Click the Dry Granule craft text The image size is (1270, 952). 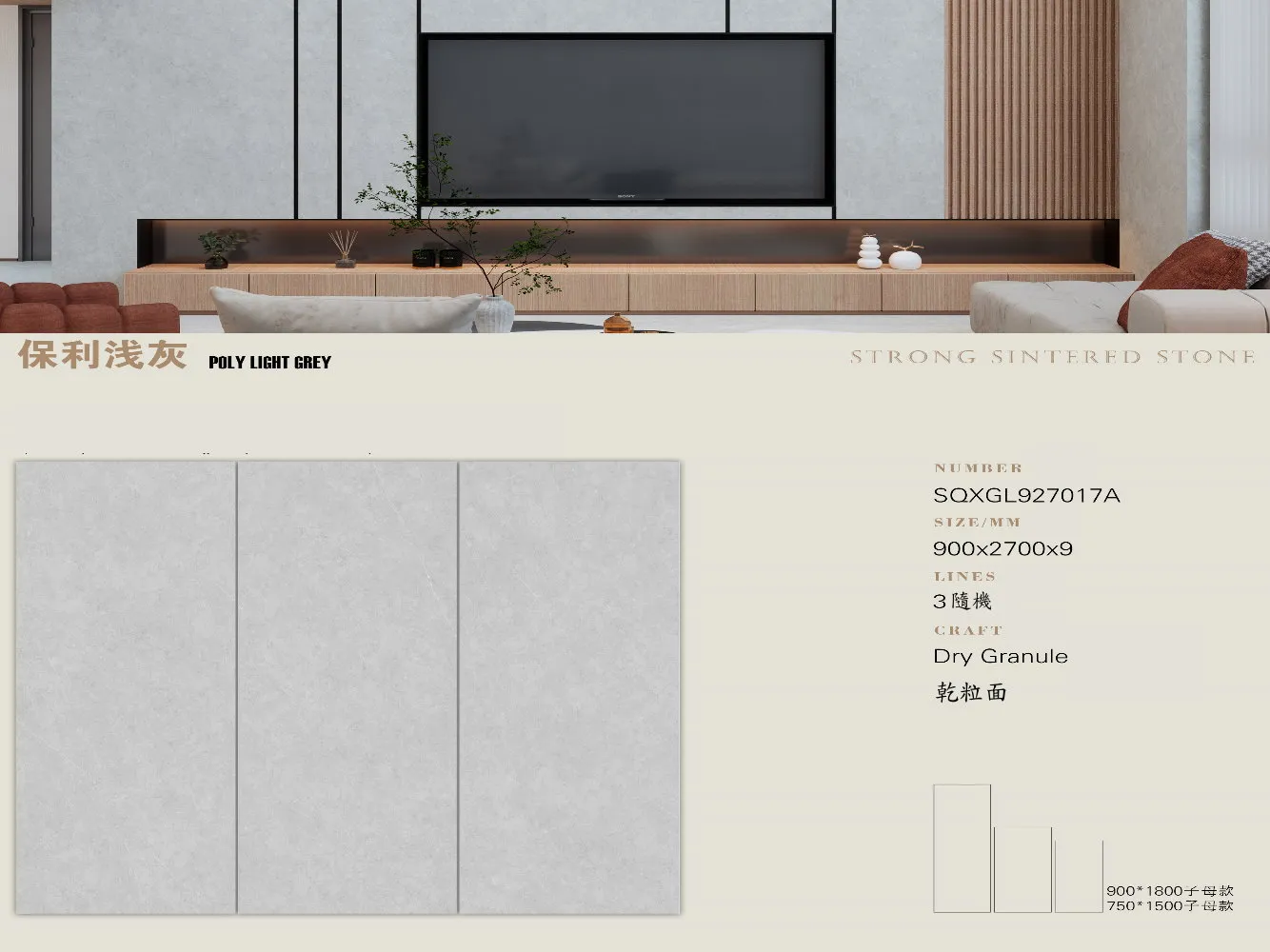click(1000, 656)
